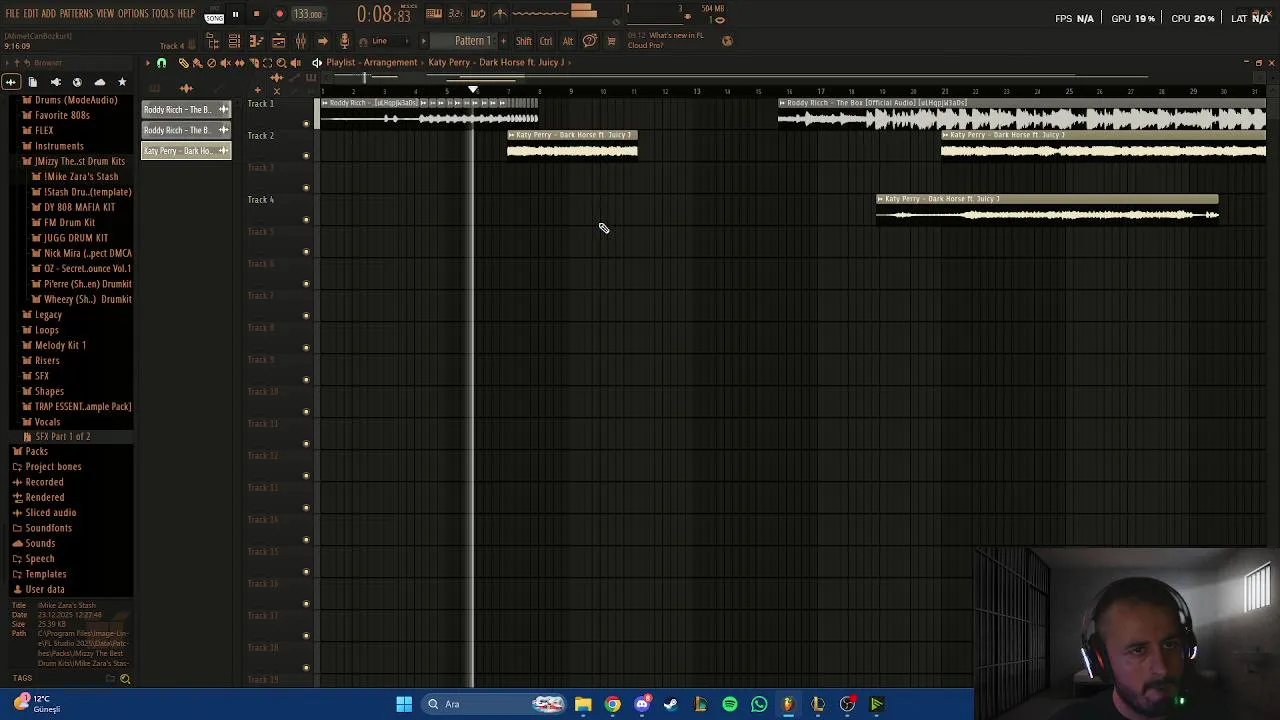Open browser 'all' tab icon

point(10,82)
